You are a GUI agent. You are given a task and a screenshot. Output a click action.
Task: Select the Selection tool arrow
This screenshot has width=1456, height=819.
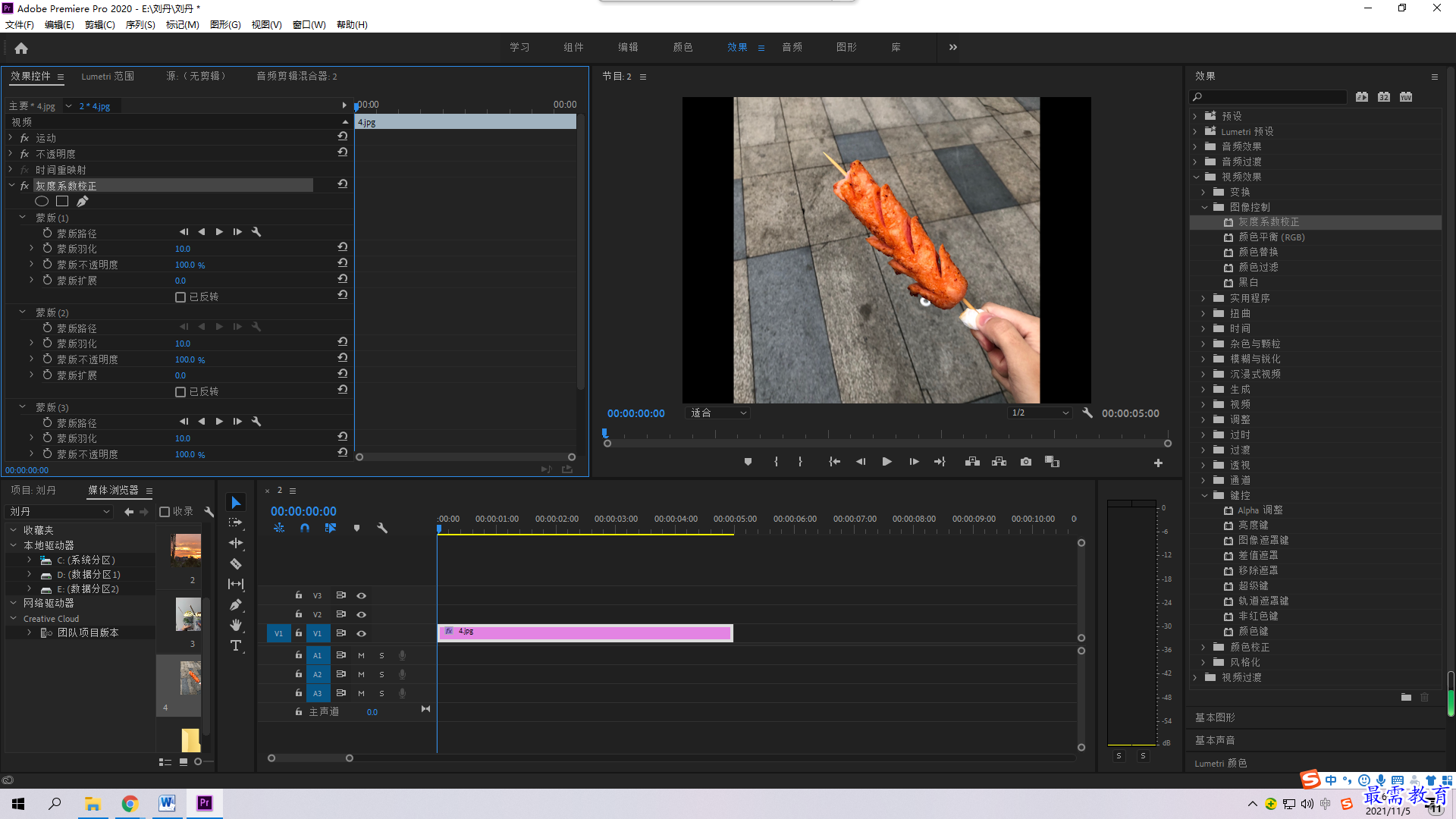click(236, 503)
